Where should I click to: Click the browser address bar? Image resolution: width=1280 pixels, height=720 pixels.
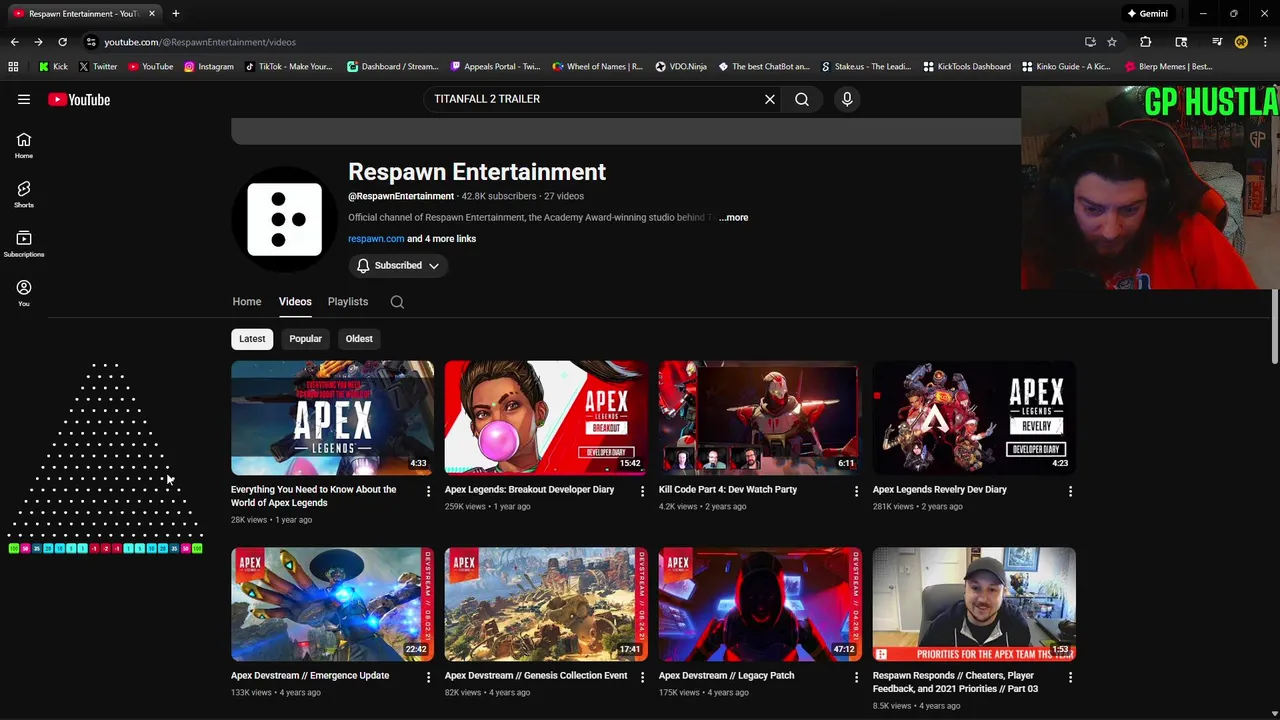(590, 42)
